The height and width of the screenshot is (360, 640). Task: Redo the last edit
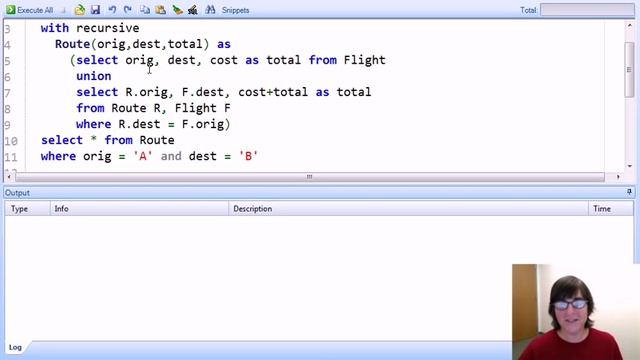pos(128,10)
